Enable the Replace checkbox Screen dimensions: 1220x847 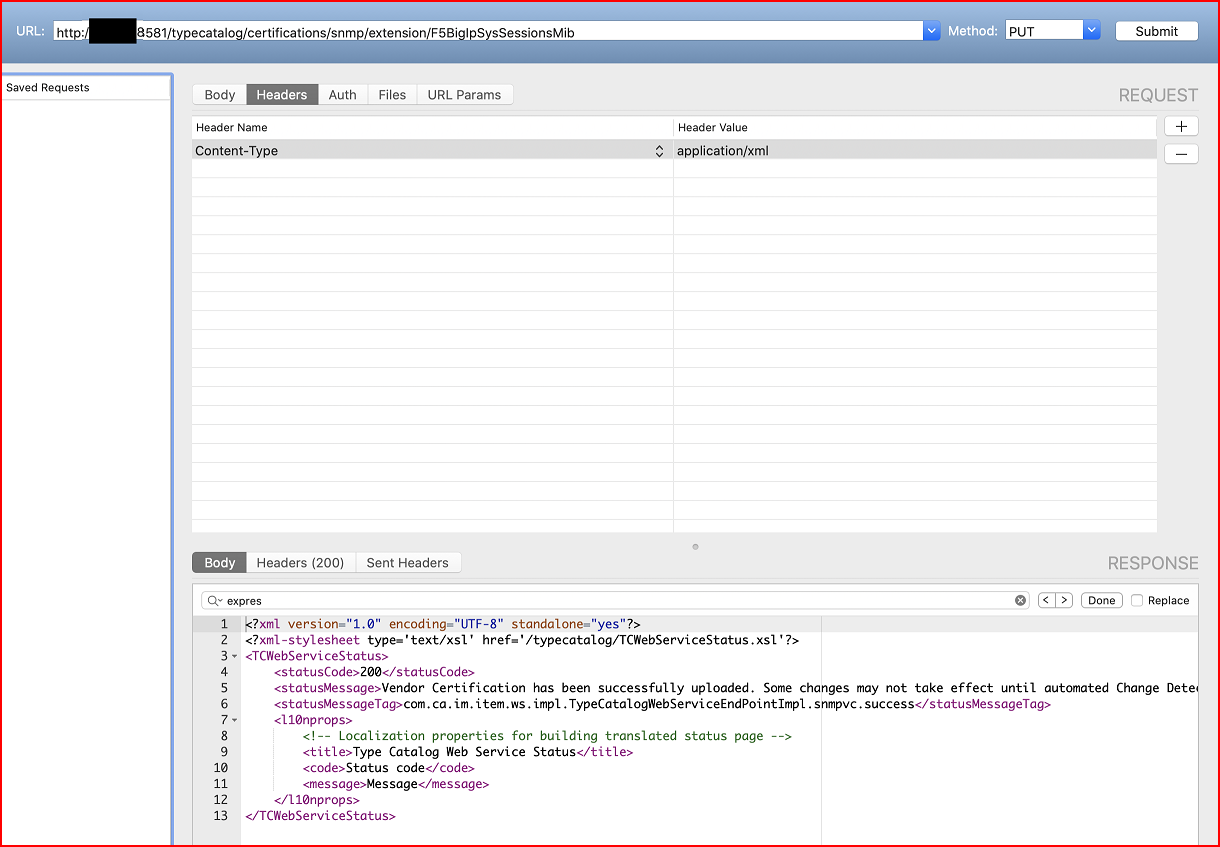click(1137, 601)
